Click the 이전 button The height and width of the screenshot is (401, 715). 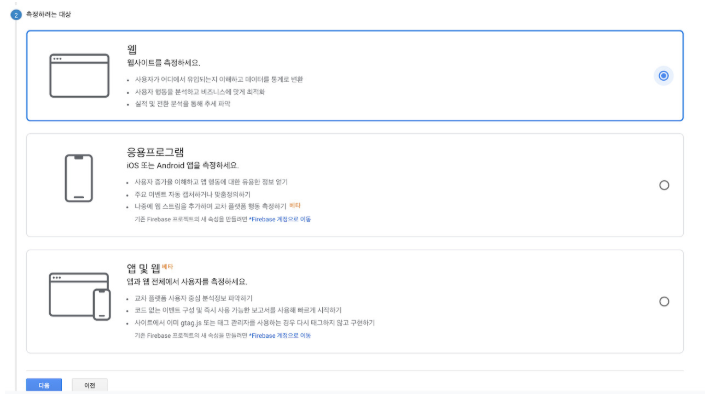click(90, 385)
